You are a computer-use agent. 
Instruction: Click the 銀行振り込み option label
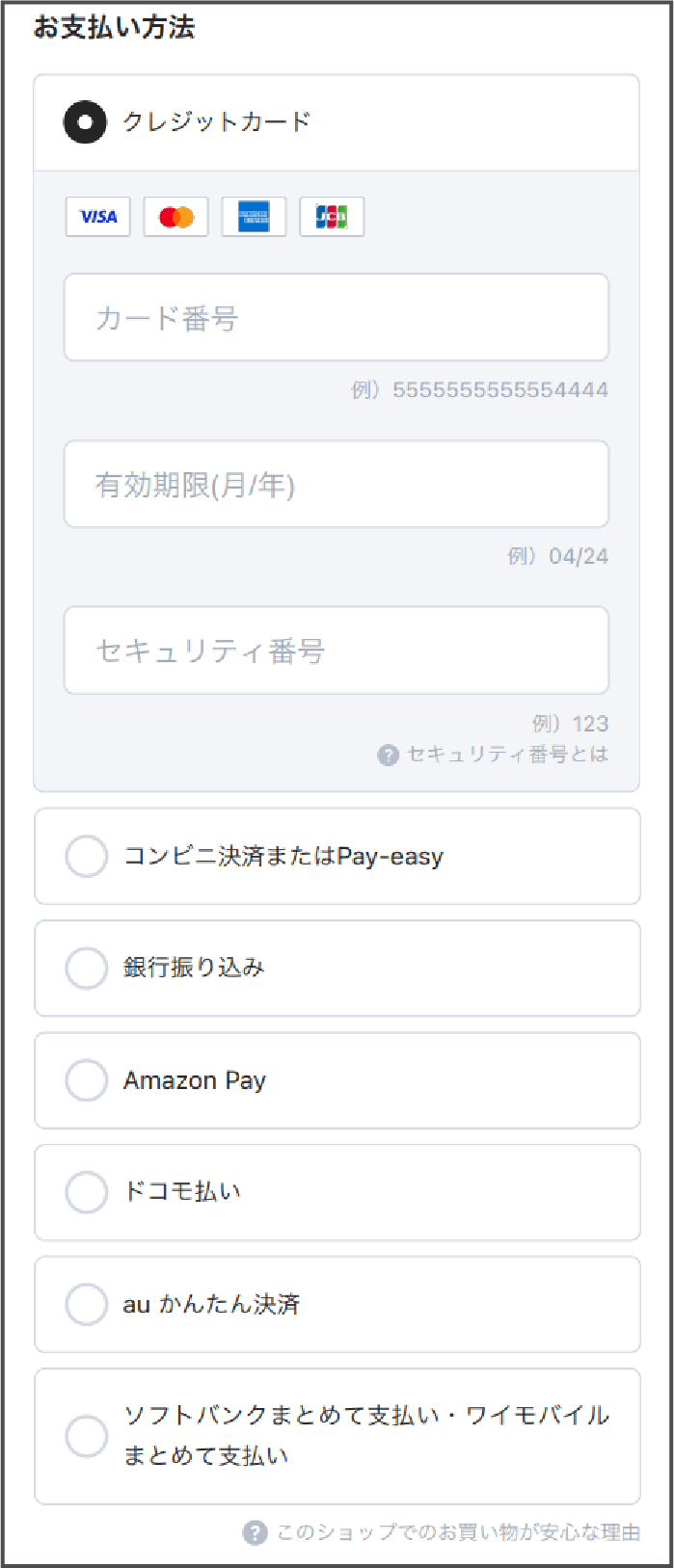tap(194, 968)
